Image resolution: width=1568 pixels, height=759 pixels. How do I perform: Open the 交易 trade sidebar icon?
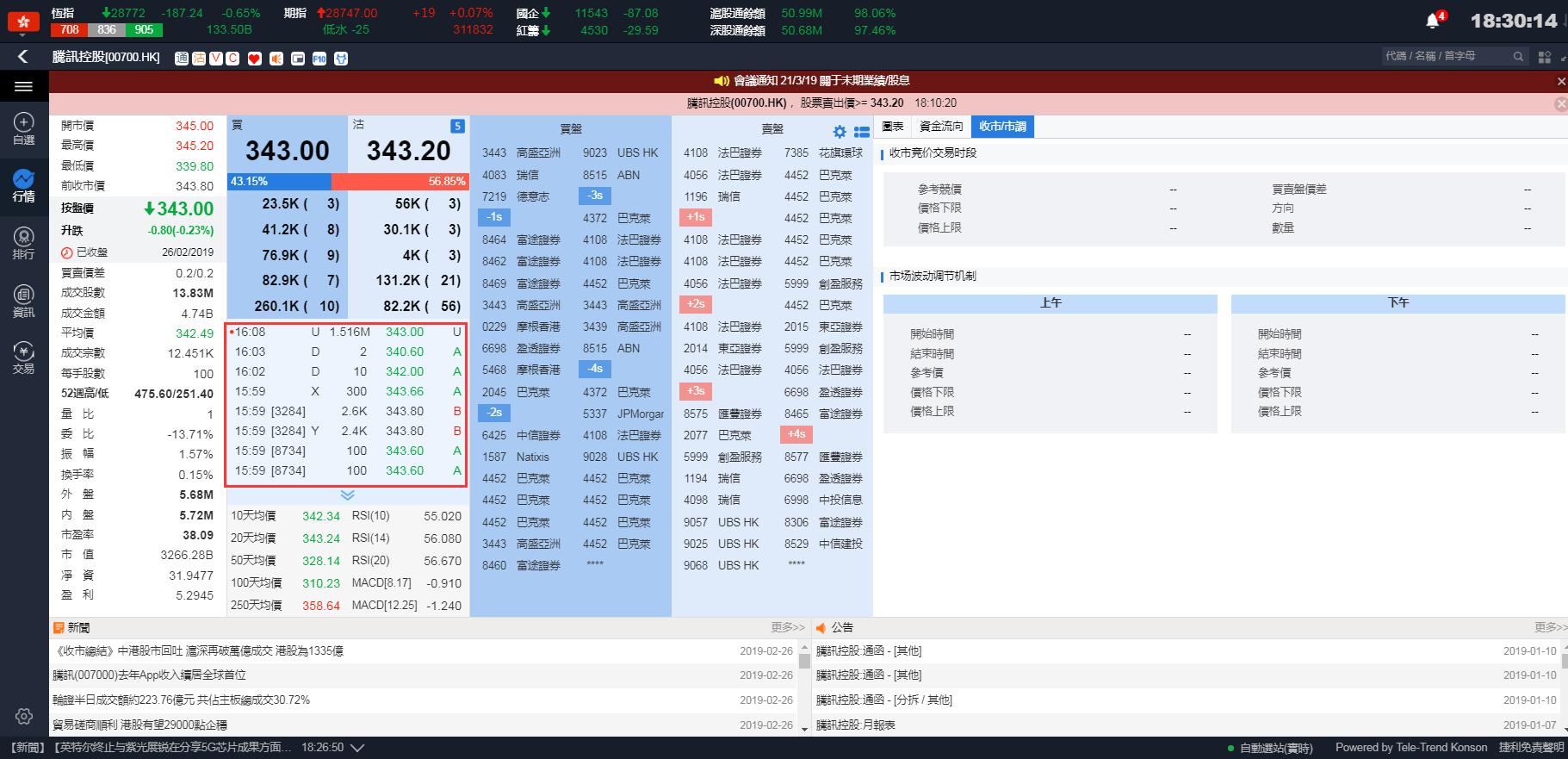23,358
